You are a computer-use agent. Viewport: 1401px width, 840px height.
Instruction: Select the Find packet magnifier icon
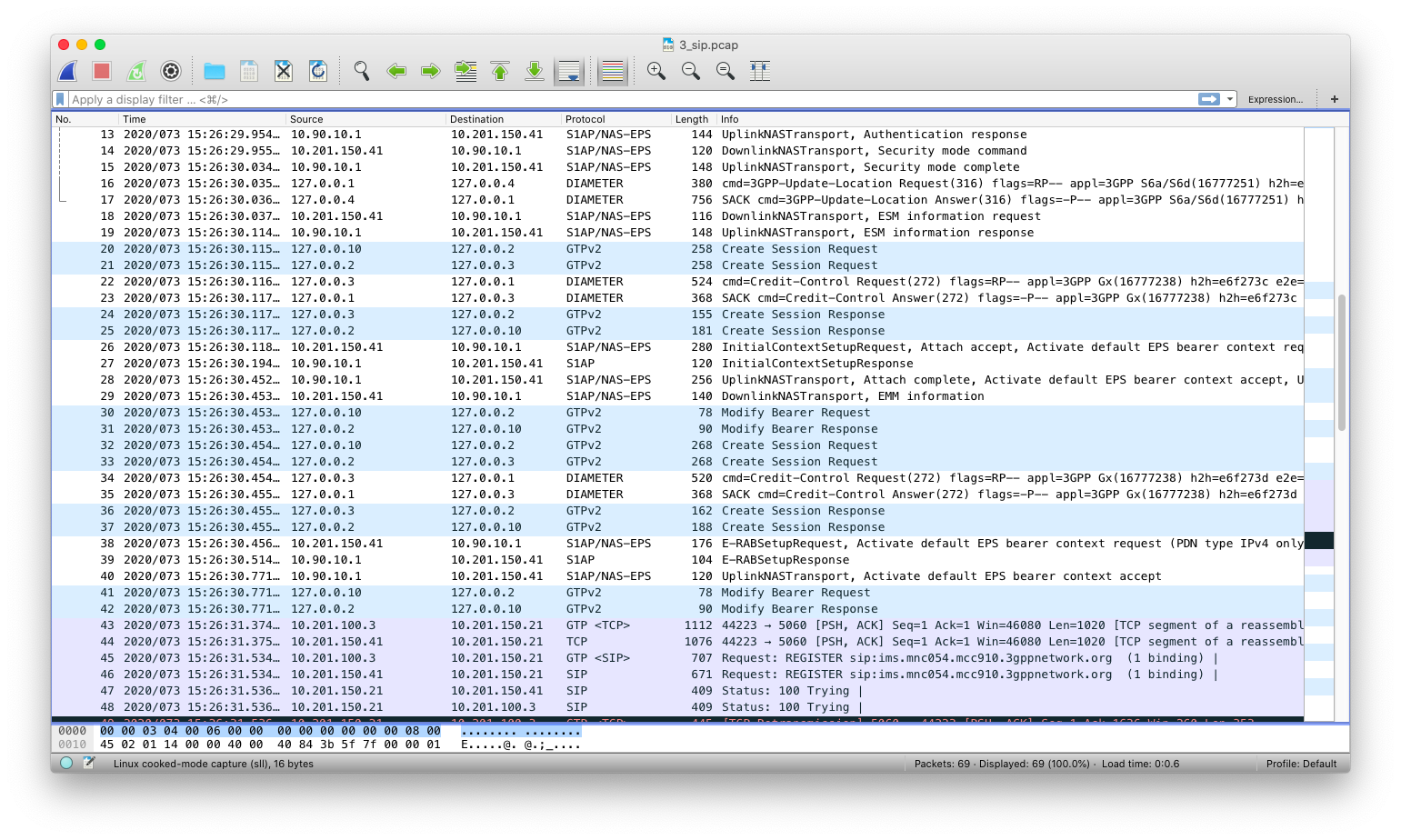coord(361,71)
